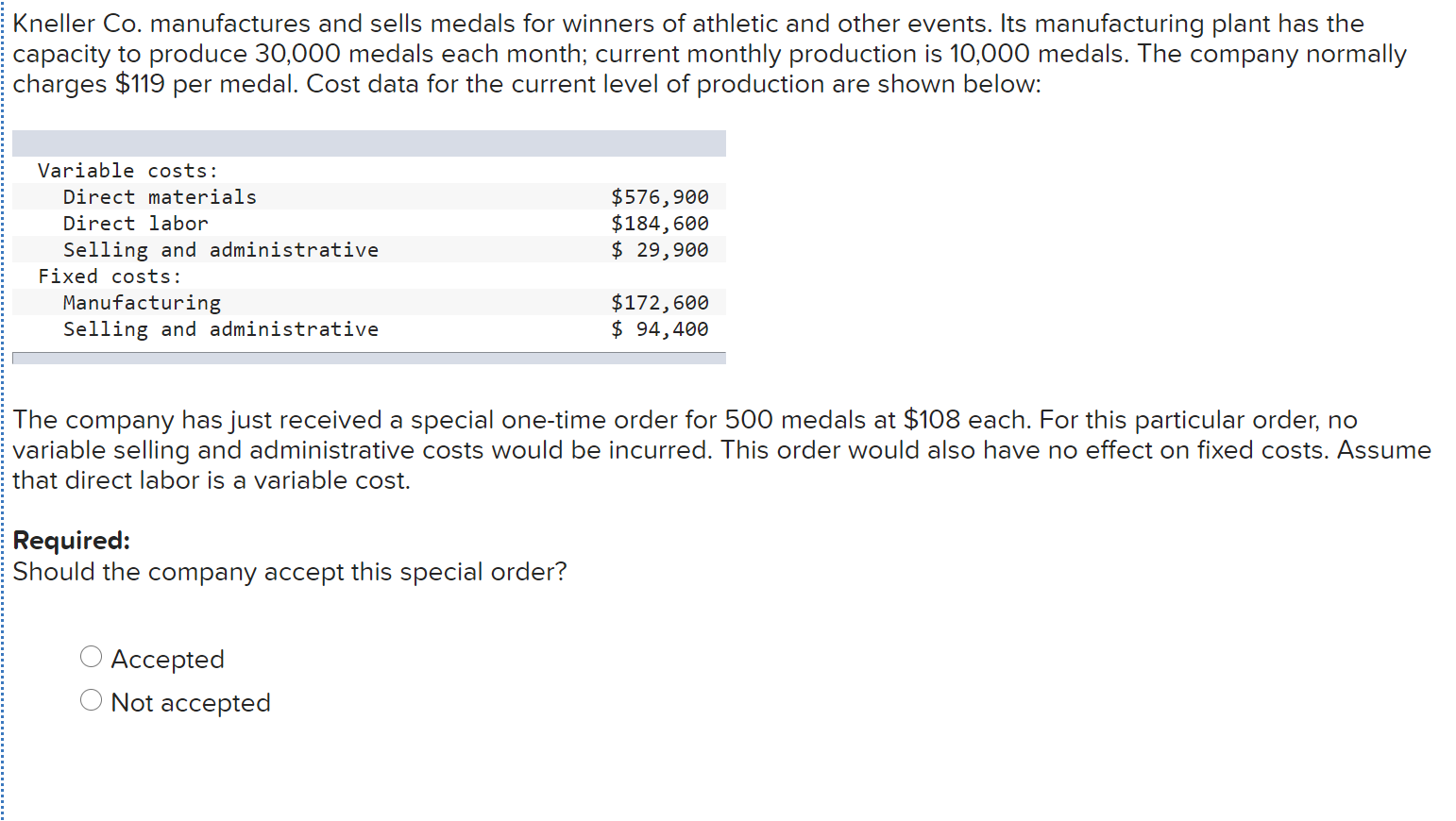Click the $172,600 manufacturing amount
Image resolution: width=1456 pixels, height=821 pixels.
point(659,303)
